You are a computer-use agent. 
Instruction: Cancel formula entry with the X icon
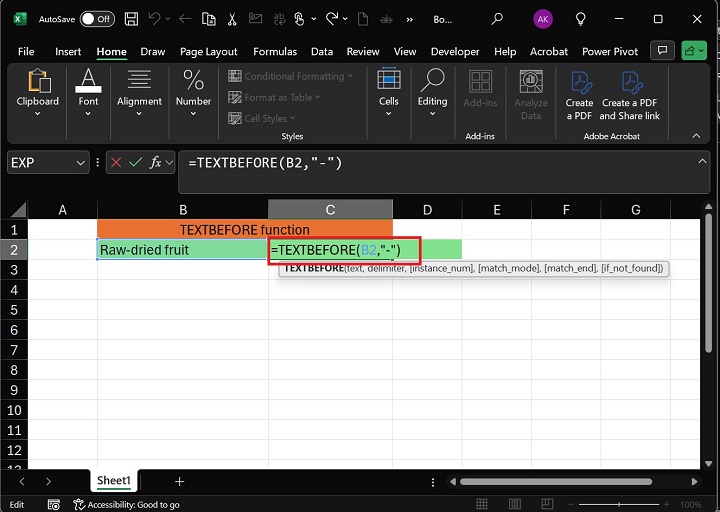117,162
